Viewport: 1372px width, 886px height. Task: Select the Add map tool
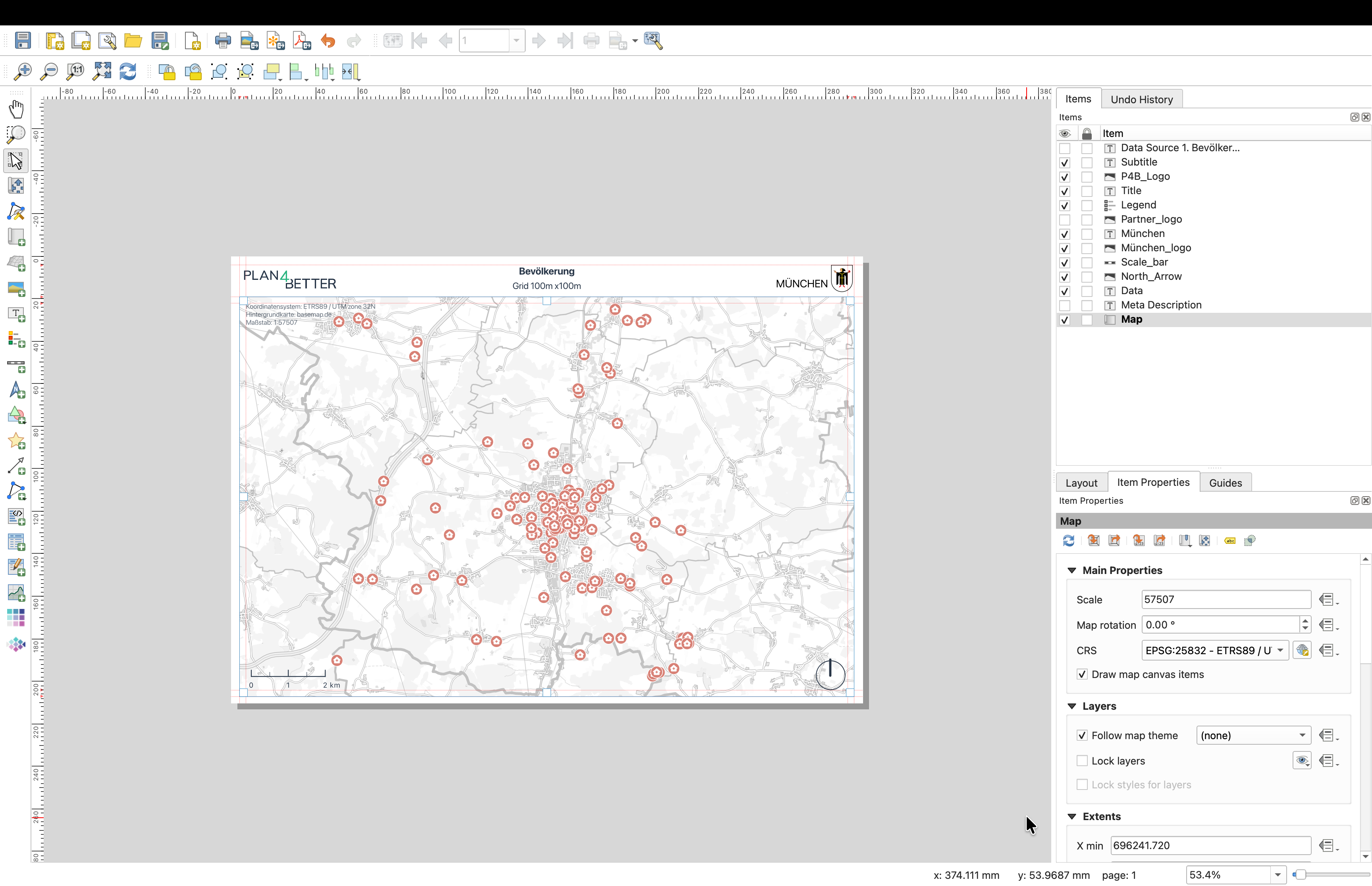(x=16, y=237)
